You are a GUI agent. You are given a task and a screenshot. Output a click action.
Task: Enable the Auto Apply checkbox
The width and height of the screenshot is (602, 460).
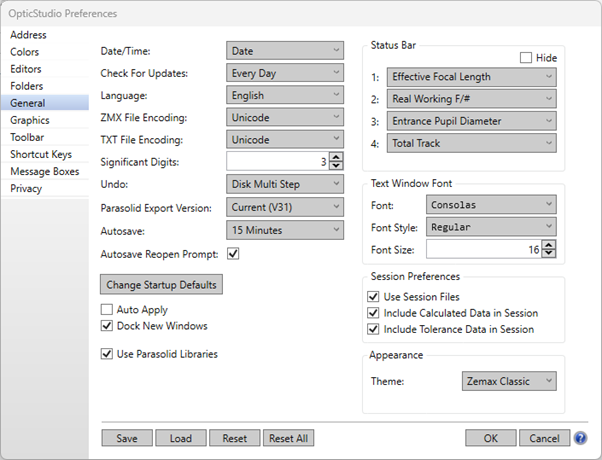pyautogui.click(x=108, y=310)
